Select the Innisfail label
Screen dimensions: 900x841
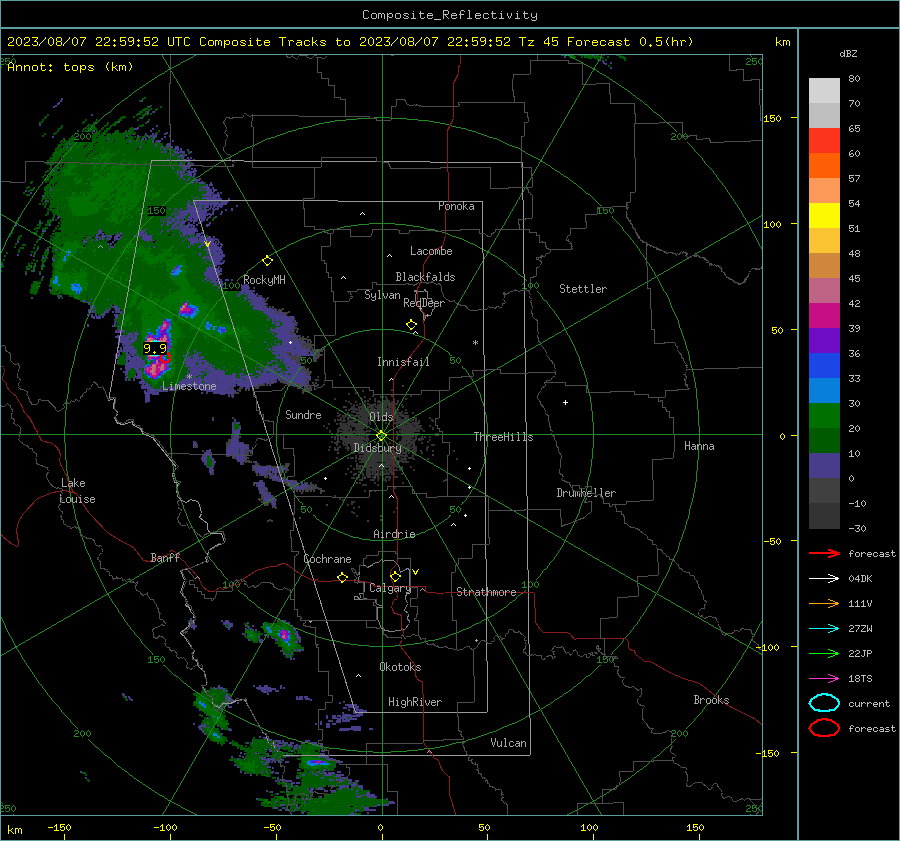(x=403, y=362)
